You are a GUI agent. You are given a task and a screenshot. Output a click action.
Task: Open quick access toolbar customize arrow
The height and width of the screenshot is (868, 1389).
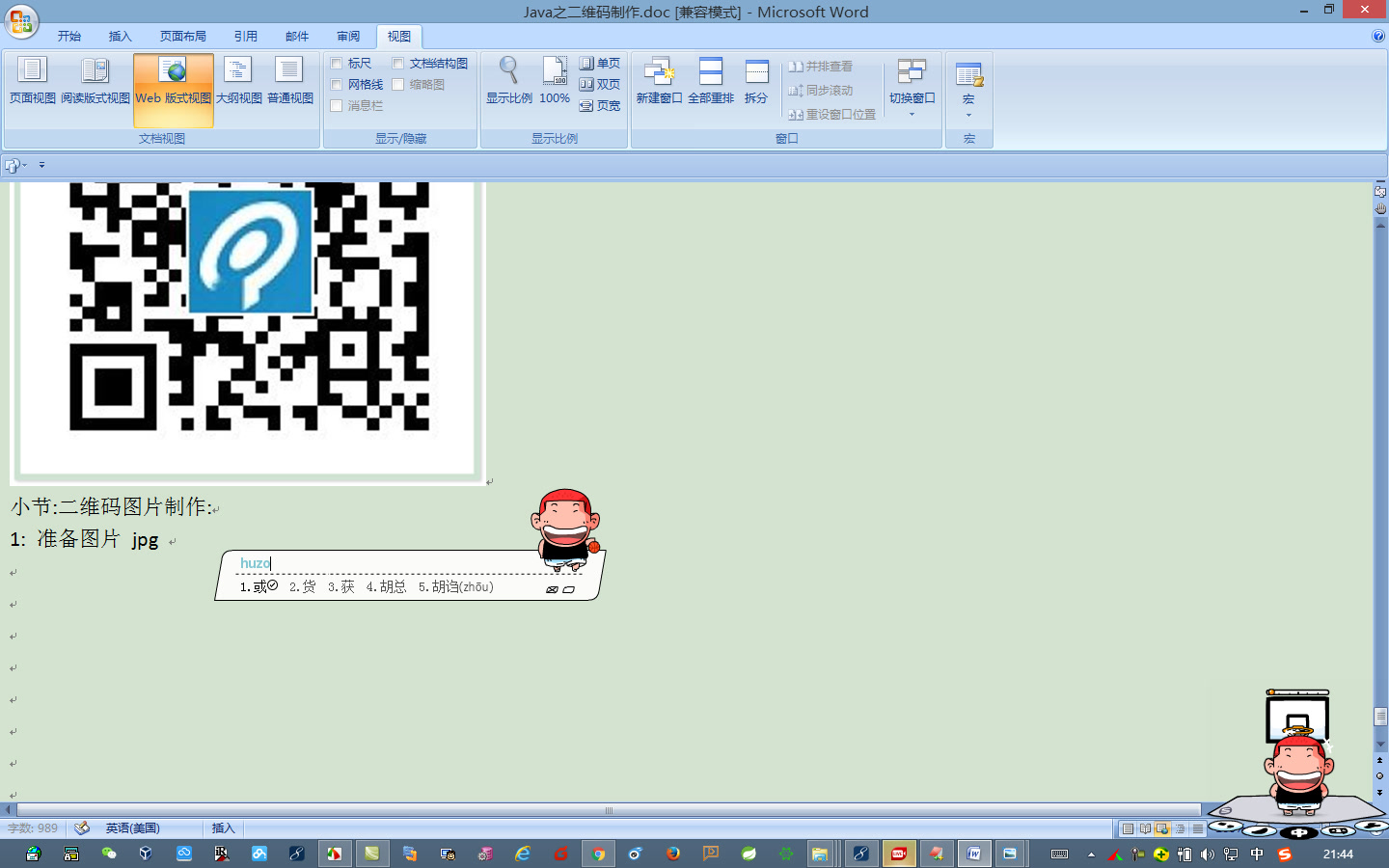[x=41, y=165]
